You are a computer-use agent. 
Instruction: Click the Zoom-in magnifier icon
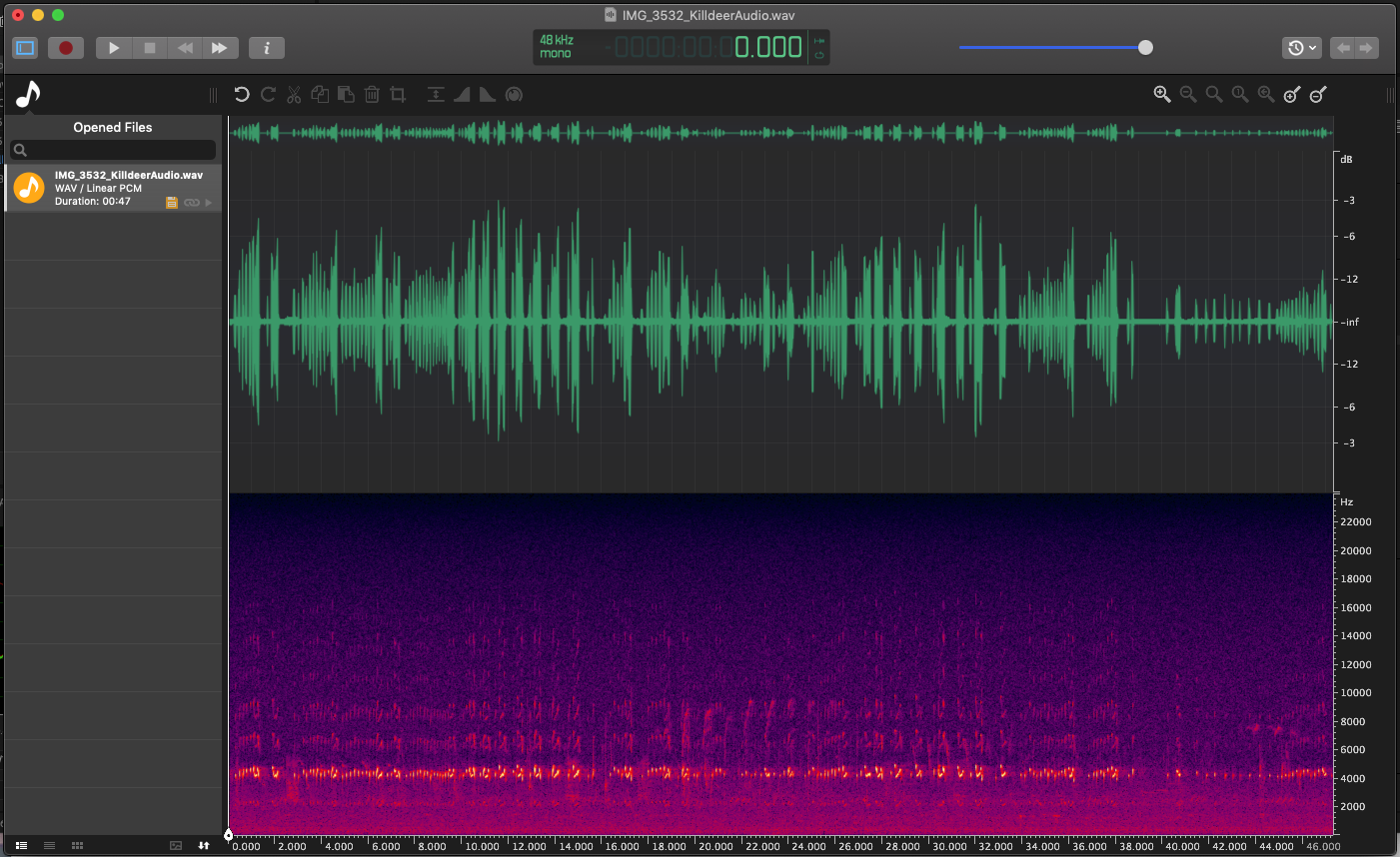pos(1162,94)
